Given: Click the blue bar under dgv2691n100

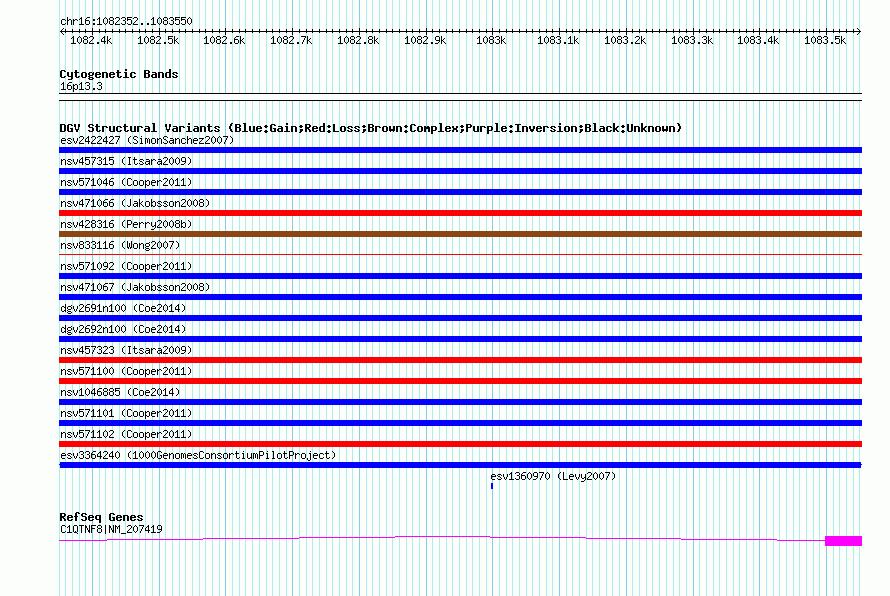Looking at the screenshot, I should tap(460, 318).
